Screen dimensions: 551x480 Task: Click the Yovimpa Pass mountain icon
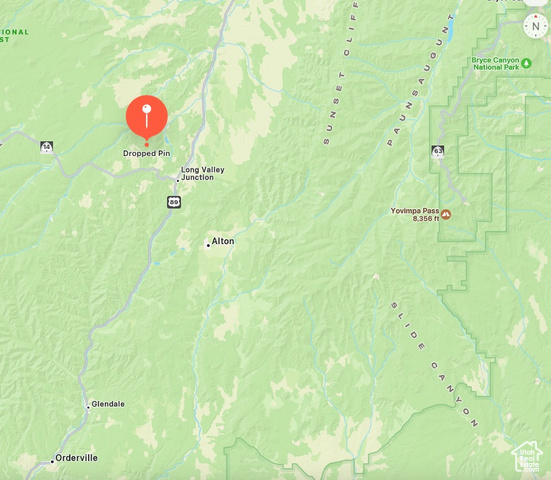pos(446,214)
